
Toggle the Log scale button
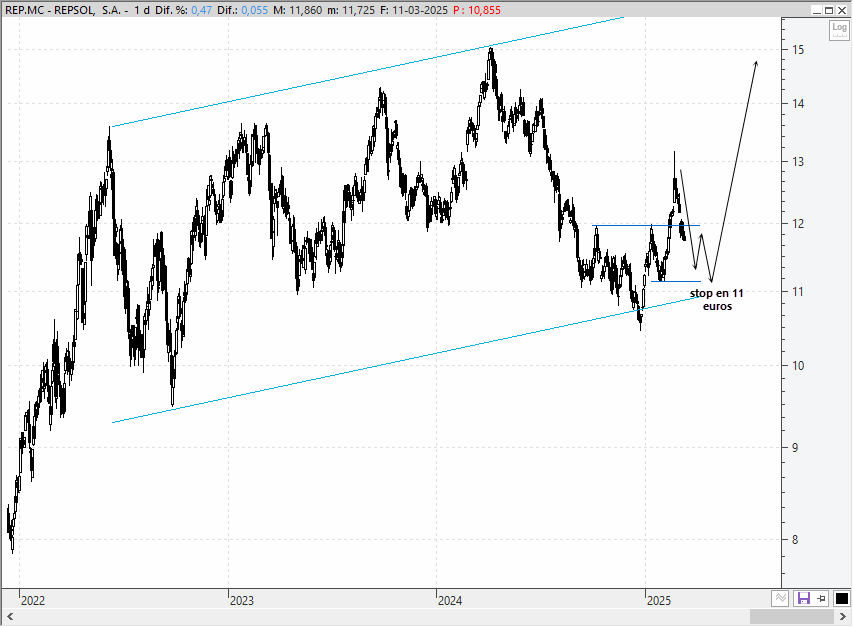[839, 30]
